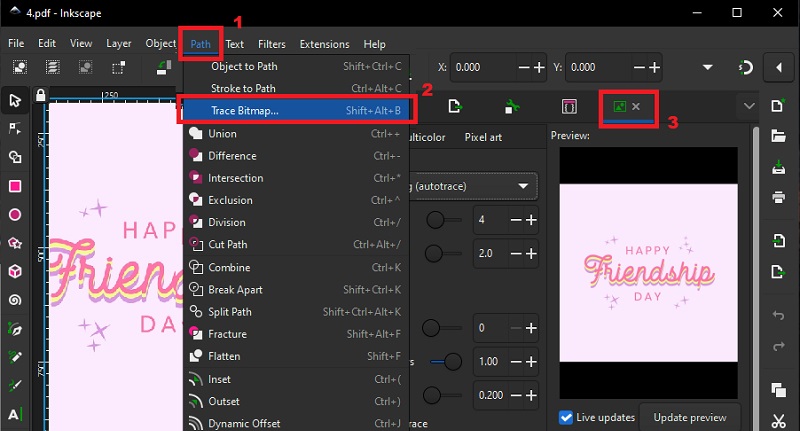This screenshot has width=800, height=431.
Task: Adjust the slider beside value 0.200
Action: (x=442, y=395)
